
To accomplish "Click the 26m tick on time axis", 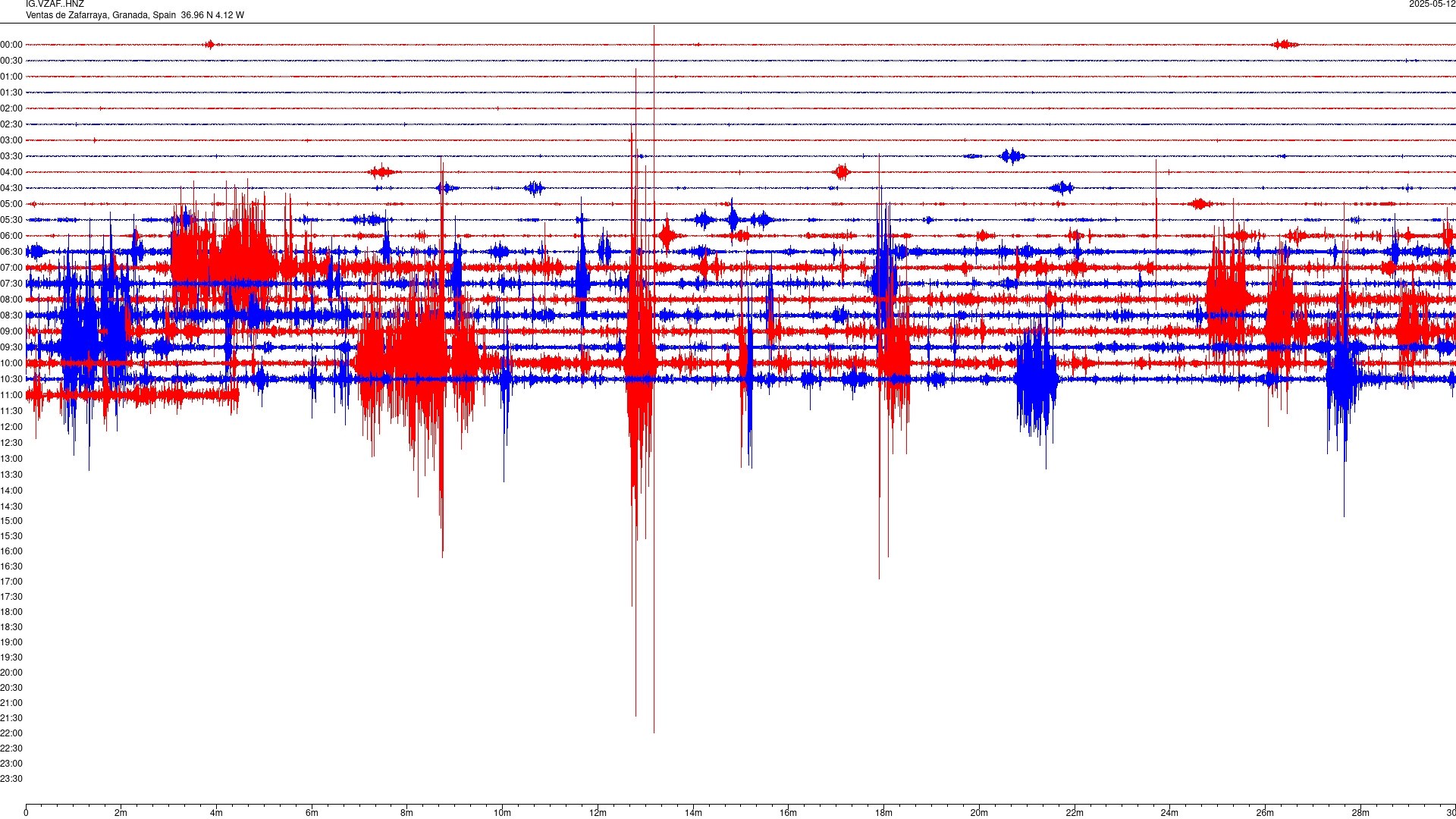I will click(x=1265, y=813).
